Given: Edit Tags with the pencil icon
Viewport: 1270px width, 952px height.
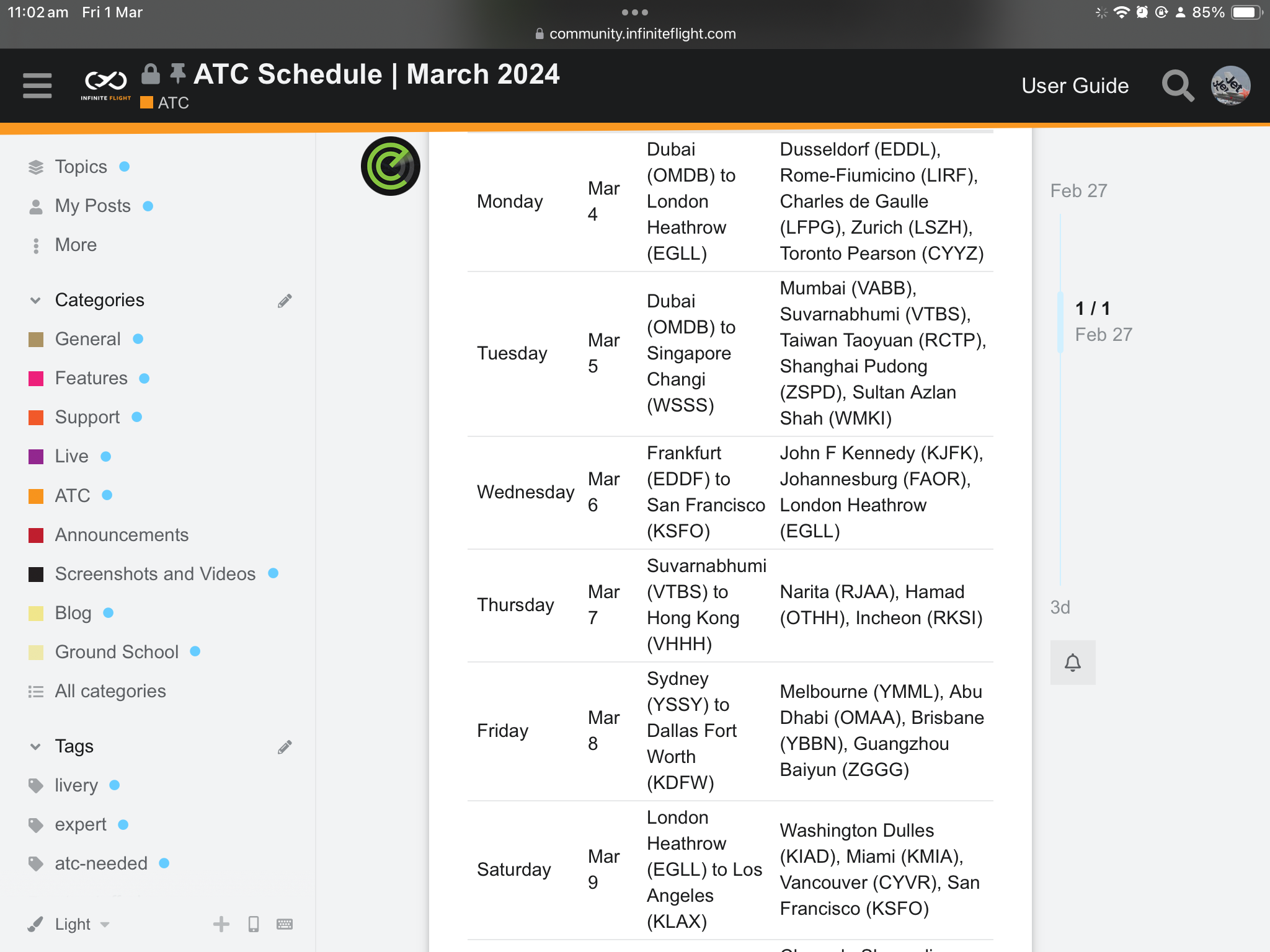Looking at the screenshot, I should point(285,747).
